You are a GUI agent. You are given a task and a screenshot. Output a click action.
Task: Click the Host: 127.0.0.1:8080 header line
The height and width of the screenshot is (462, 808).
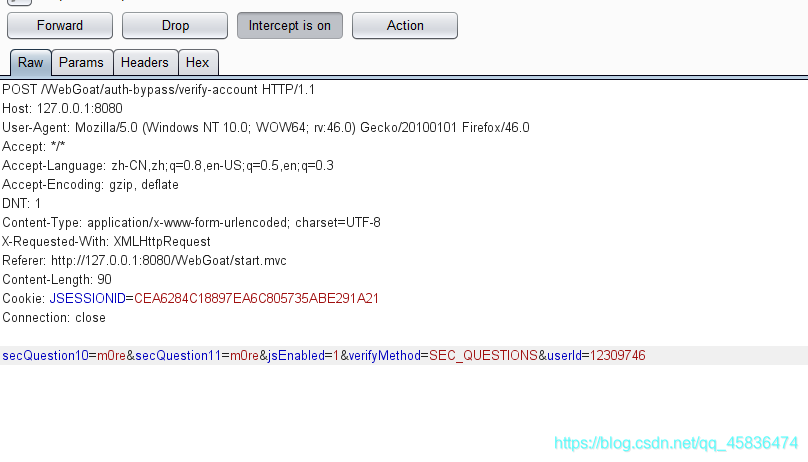pos(62,109)
